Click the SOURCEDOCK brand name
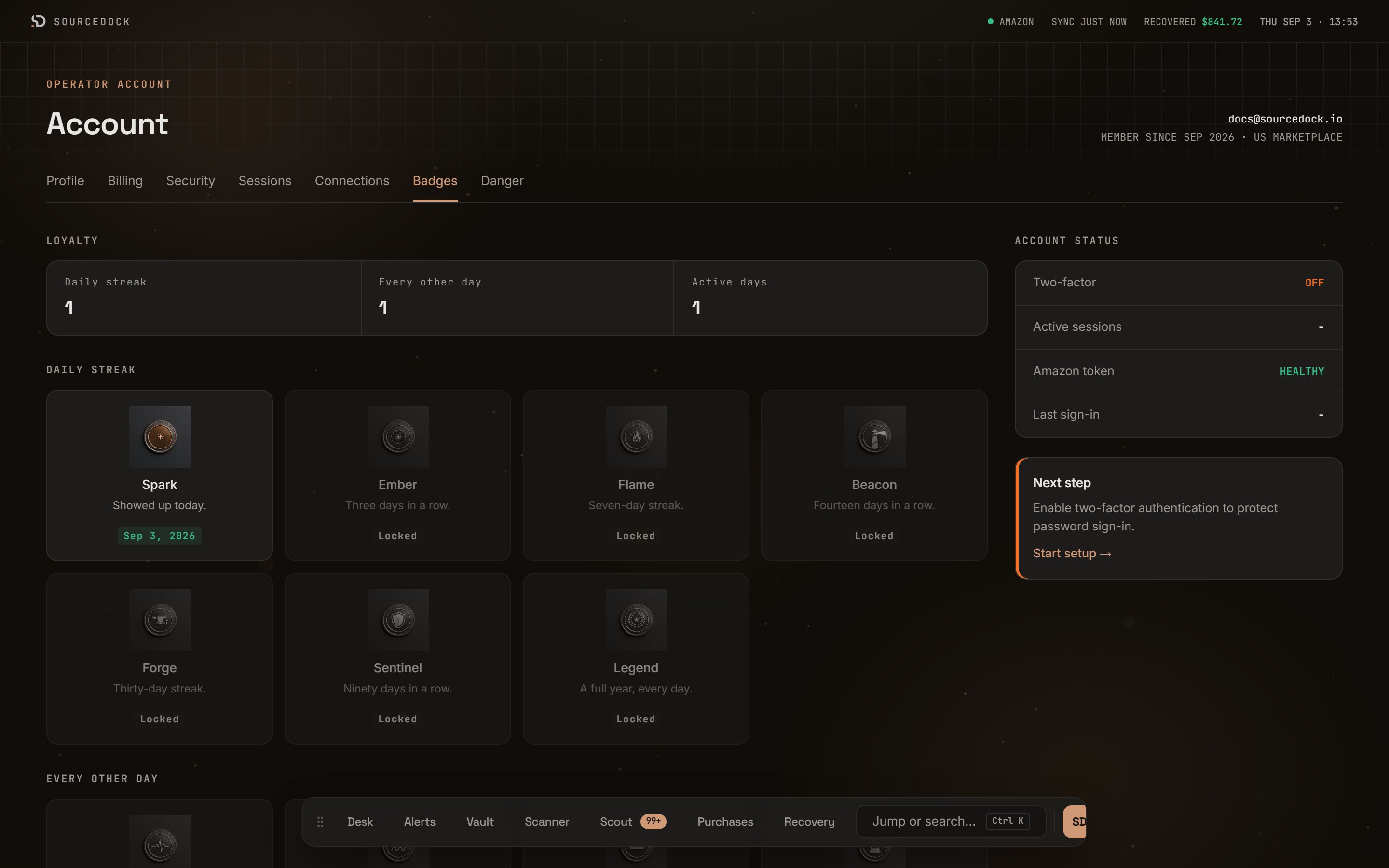Viewport: 1389px width, 868px height. [93, 22]
